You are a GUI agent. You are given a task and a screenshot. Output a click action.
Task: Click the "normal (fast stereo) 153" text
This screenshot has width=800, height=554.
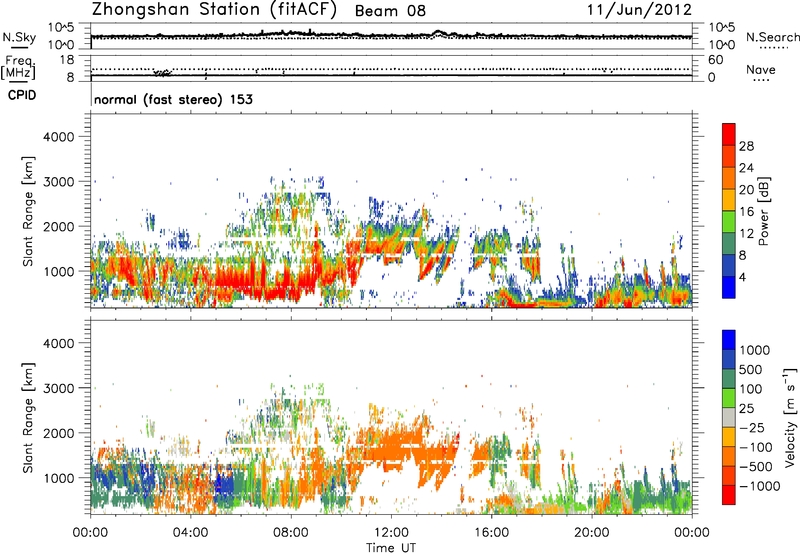click(x=173, y=100)
